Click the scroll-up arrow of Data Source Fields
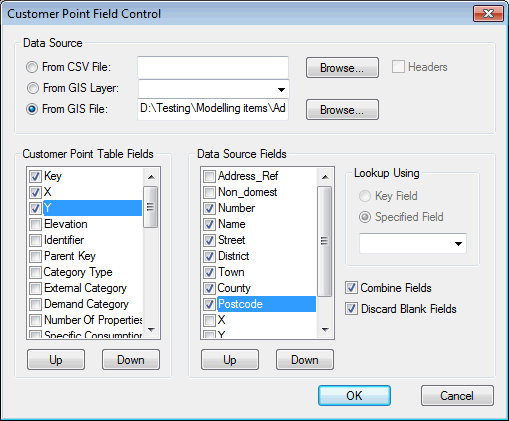Screen dimensions: 509x421 pyautogui.click(x=325, y=177)
